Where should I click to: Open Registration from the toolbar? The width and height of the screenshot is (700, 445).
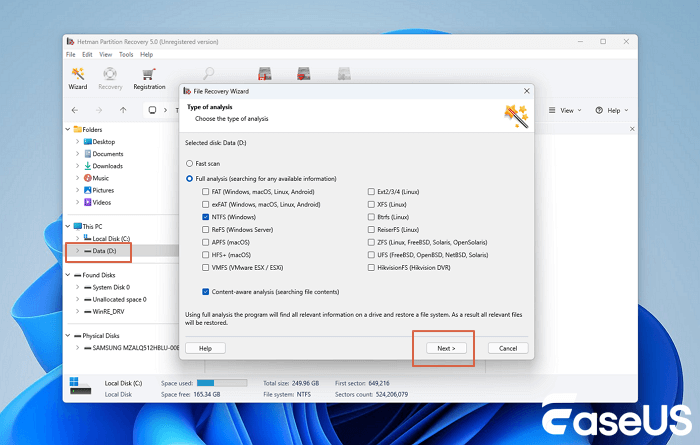(x=149, y=78)
